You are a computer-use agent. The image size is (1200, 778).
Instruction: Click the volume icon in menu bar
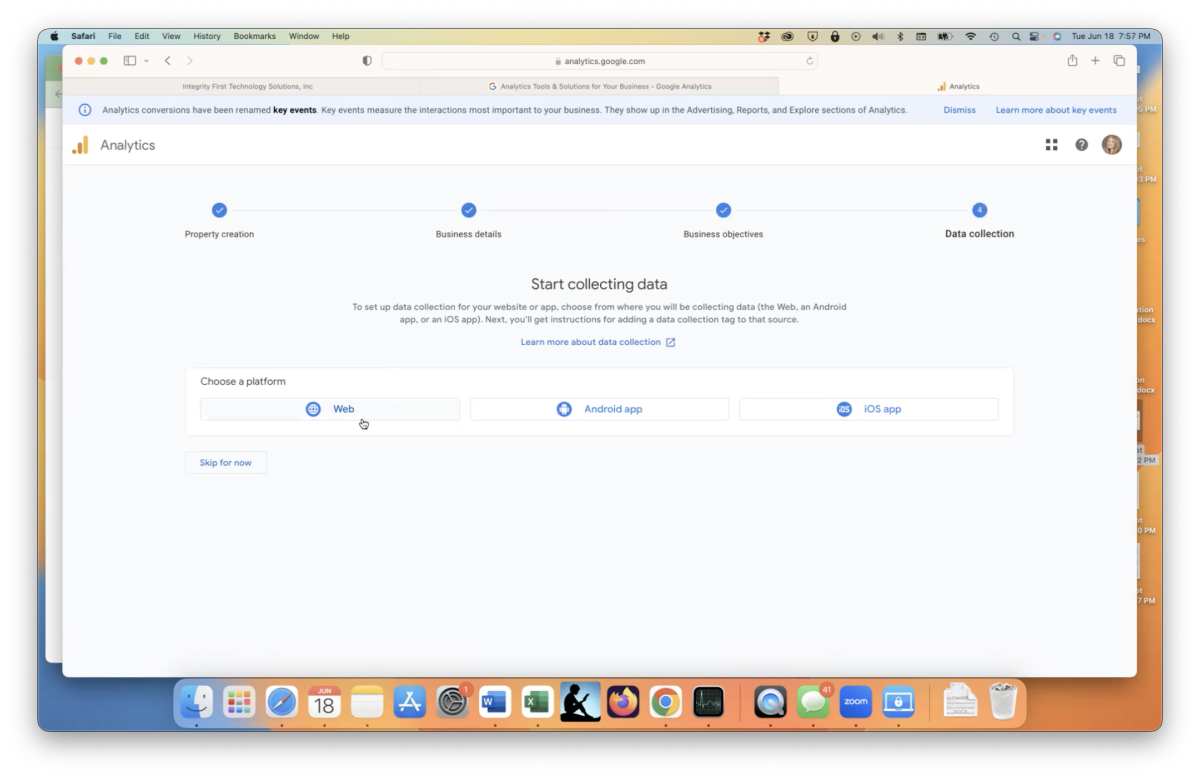[878, 36]
